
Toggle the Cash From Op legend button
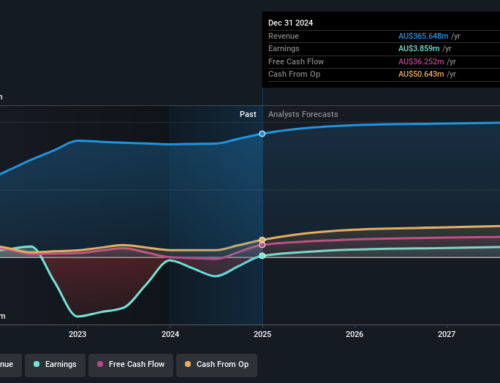pos(217,365)
